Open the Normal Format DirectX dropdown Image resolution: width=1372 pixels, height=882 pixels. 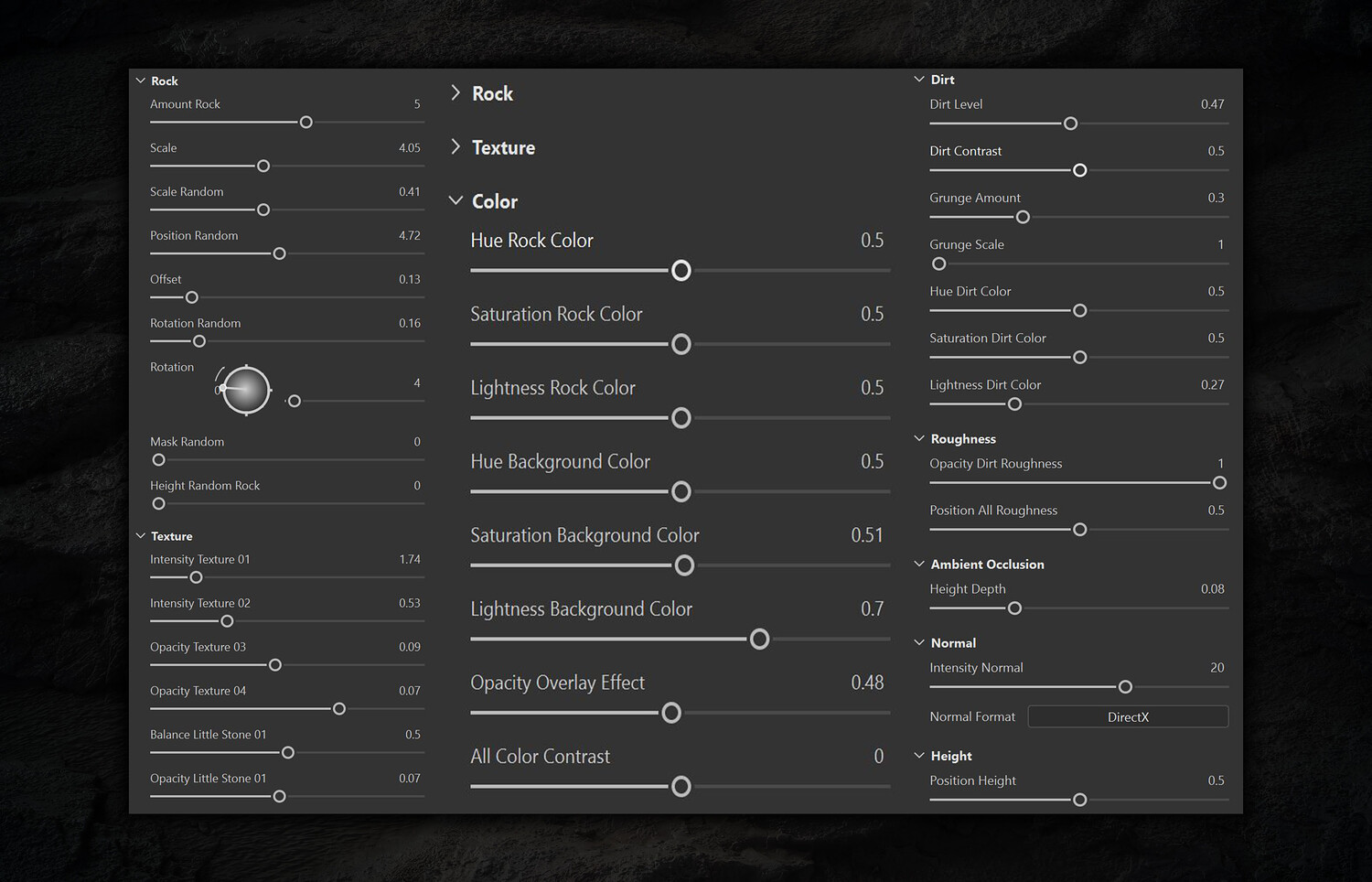(1128, 716)
